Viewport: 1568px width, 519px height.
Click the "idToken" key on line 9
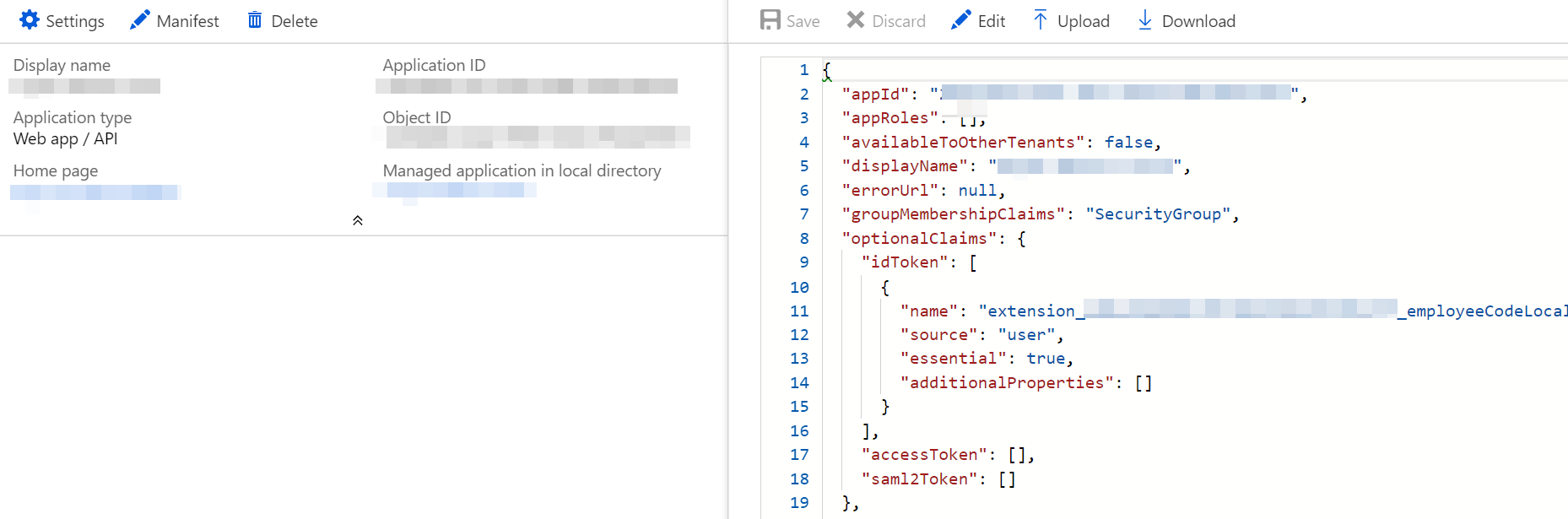tap(905, 262)
